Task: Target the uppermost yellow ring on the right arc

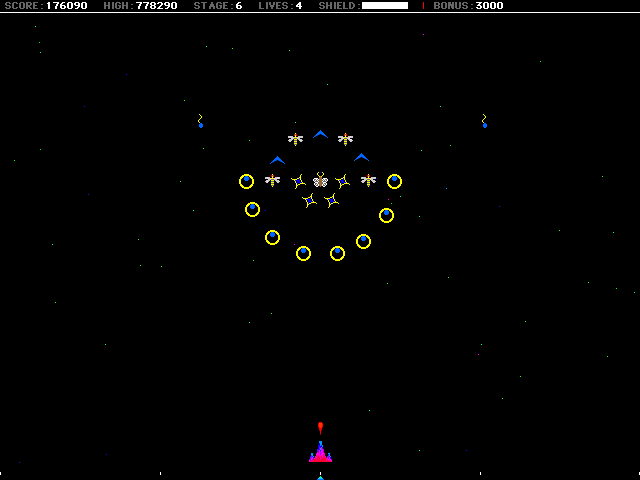Action: [394, 181]
